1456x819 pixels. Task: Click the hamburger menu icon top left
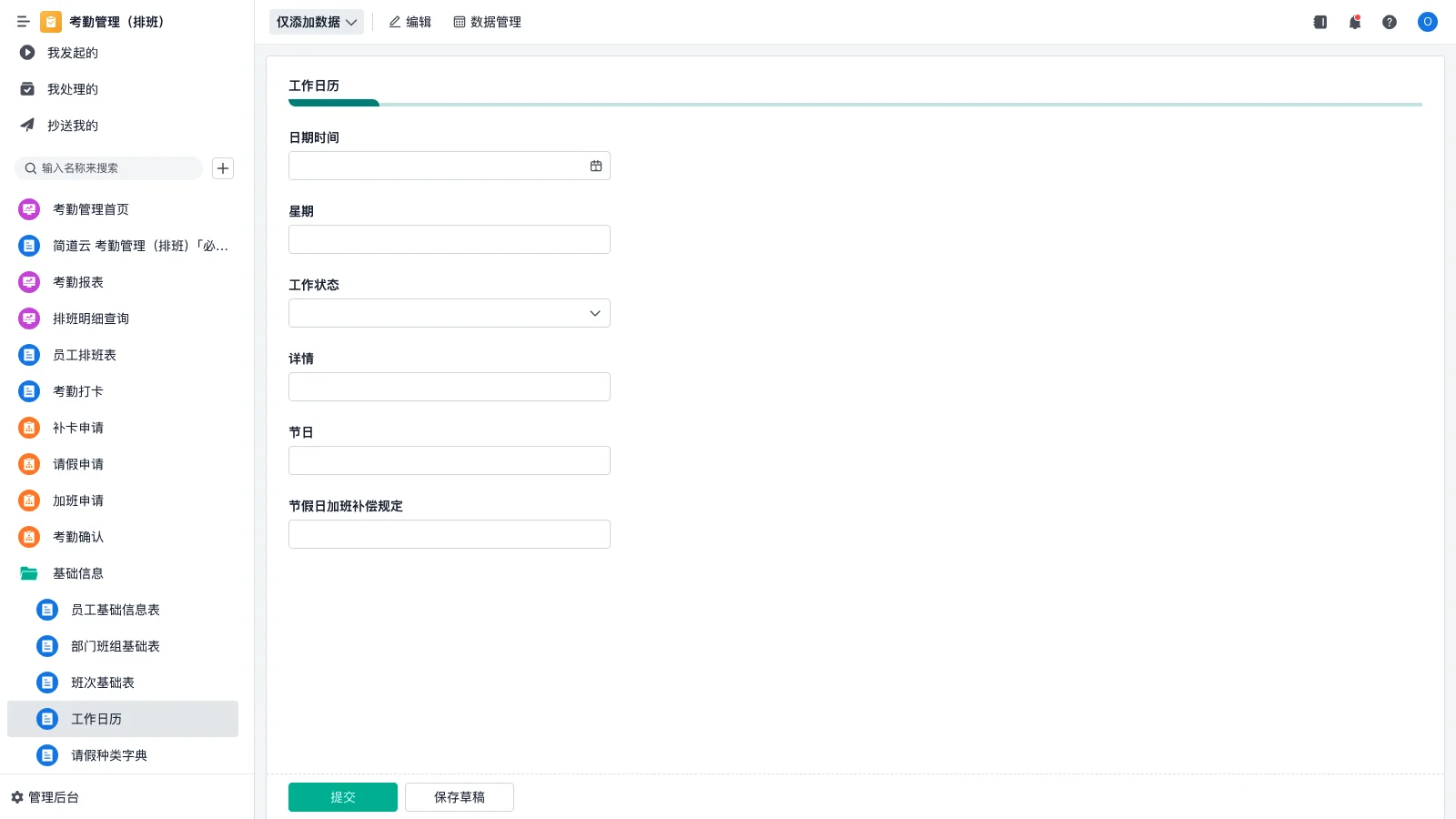point(24,22)
